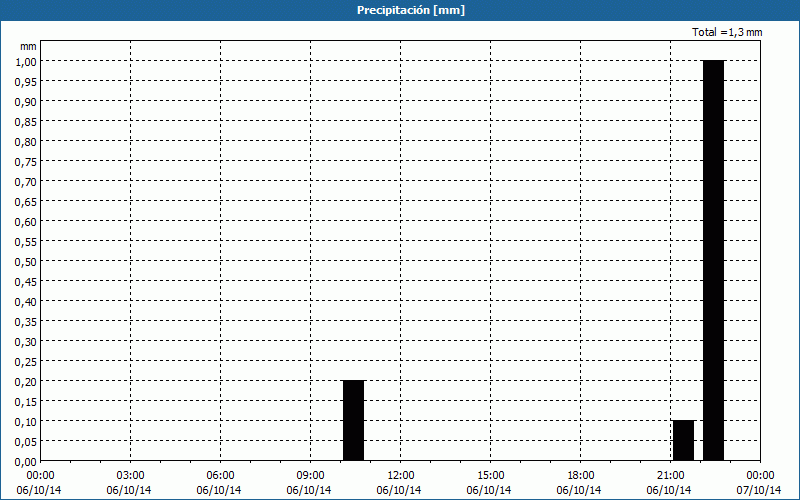Click the 0,65 y-axis label
Viewport: 800px width, 500px height.
(x=26, y=202)
